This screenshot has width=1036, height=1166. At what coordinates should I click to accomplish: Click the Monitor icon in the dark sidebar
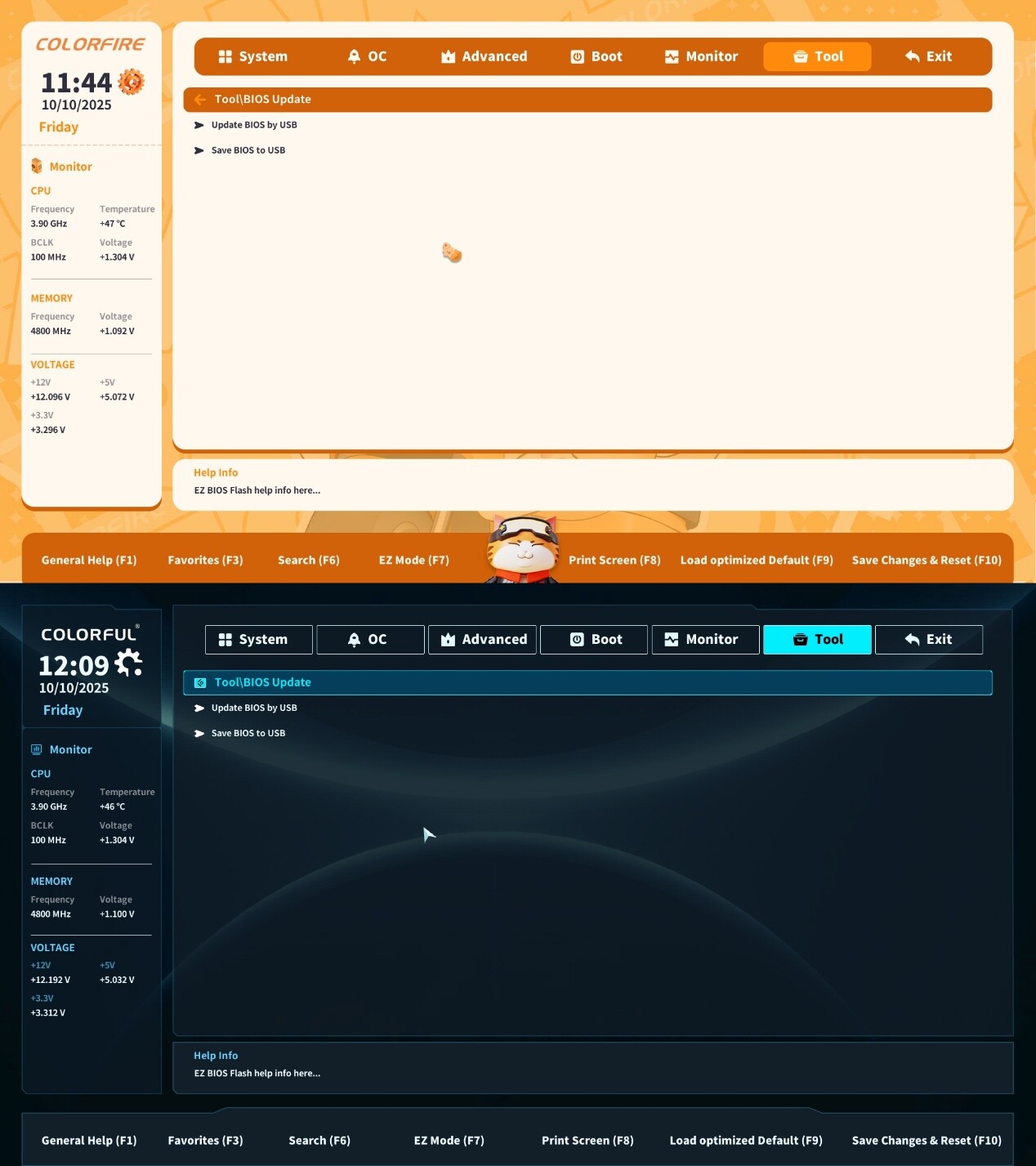pyautogui.click(x=37, y=749)
